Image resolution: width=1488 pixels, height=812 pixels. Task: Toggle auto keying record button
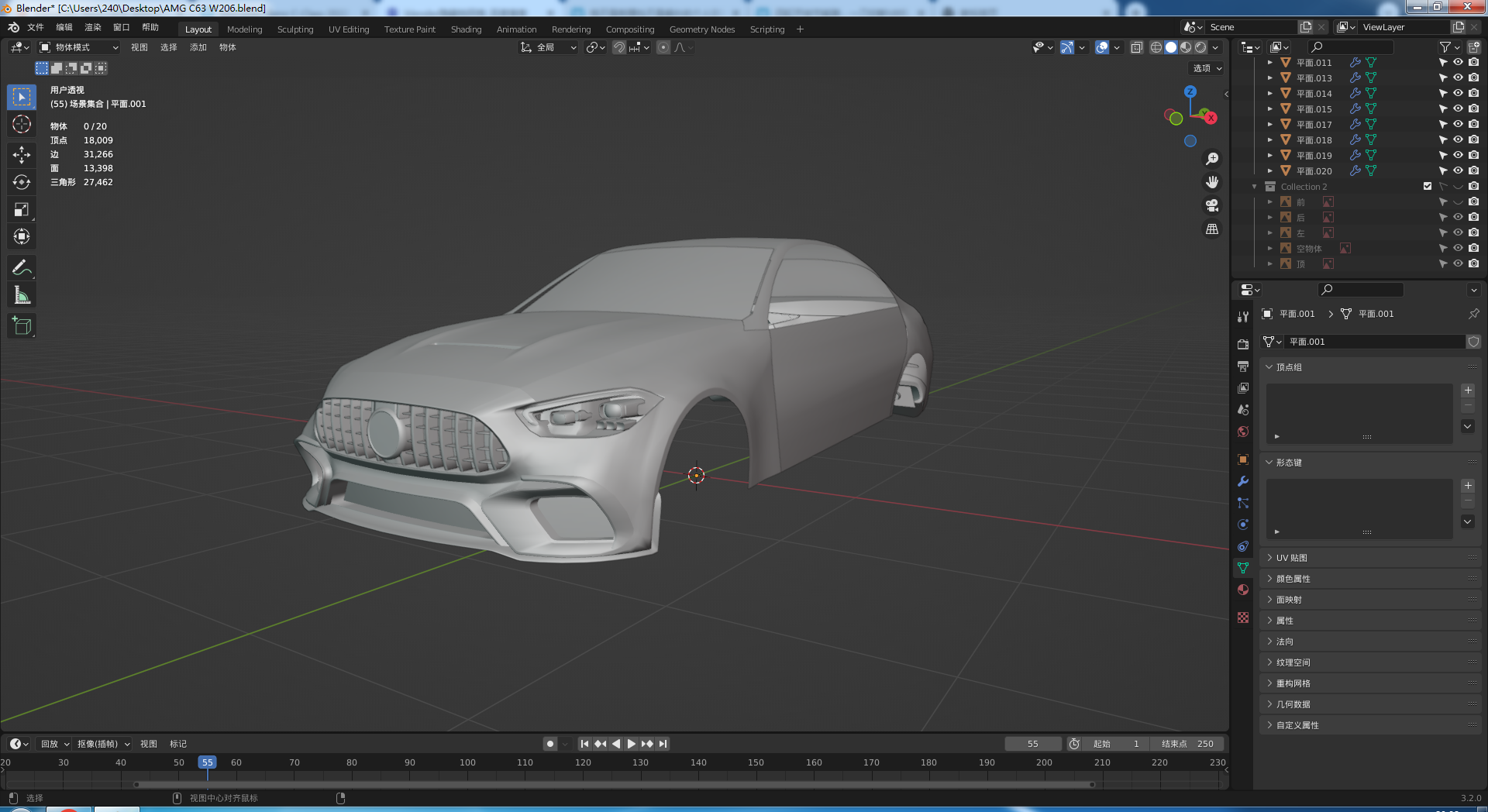click(550, 744)
